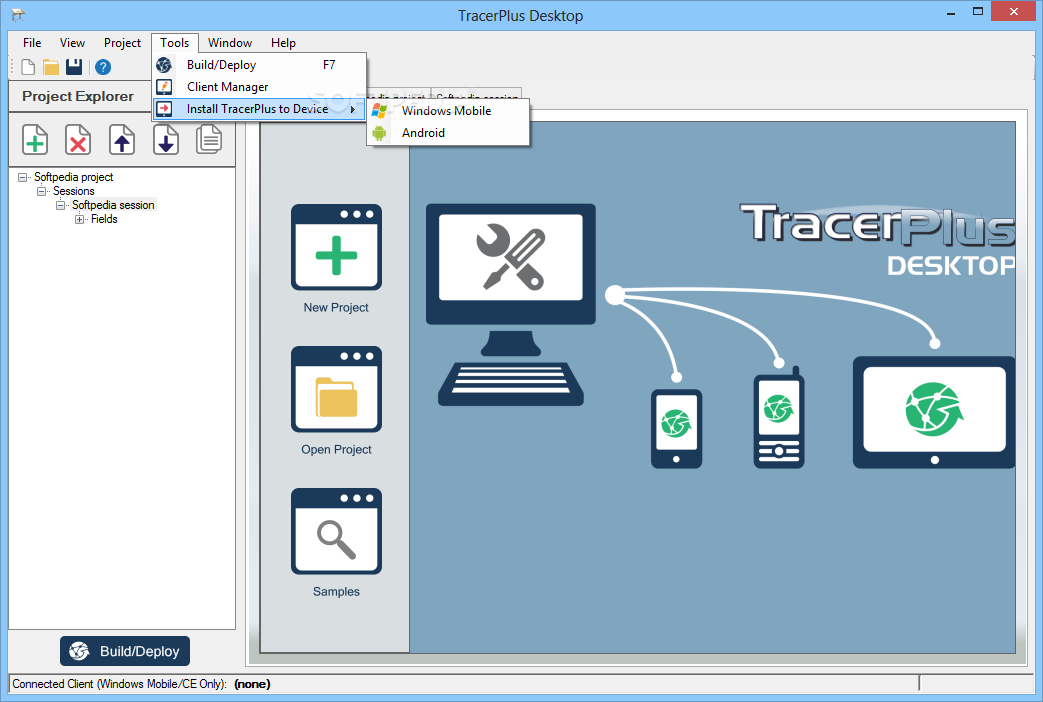Choose Client Manager menu entry
This screenshot has height=702, width=1043.
[259, 87]
